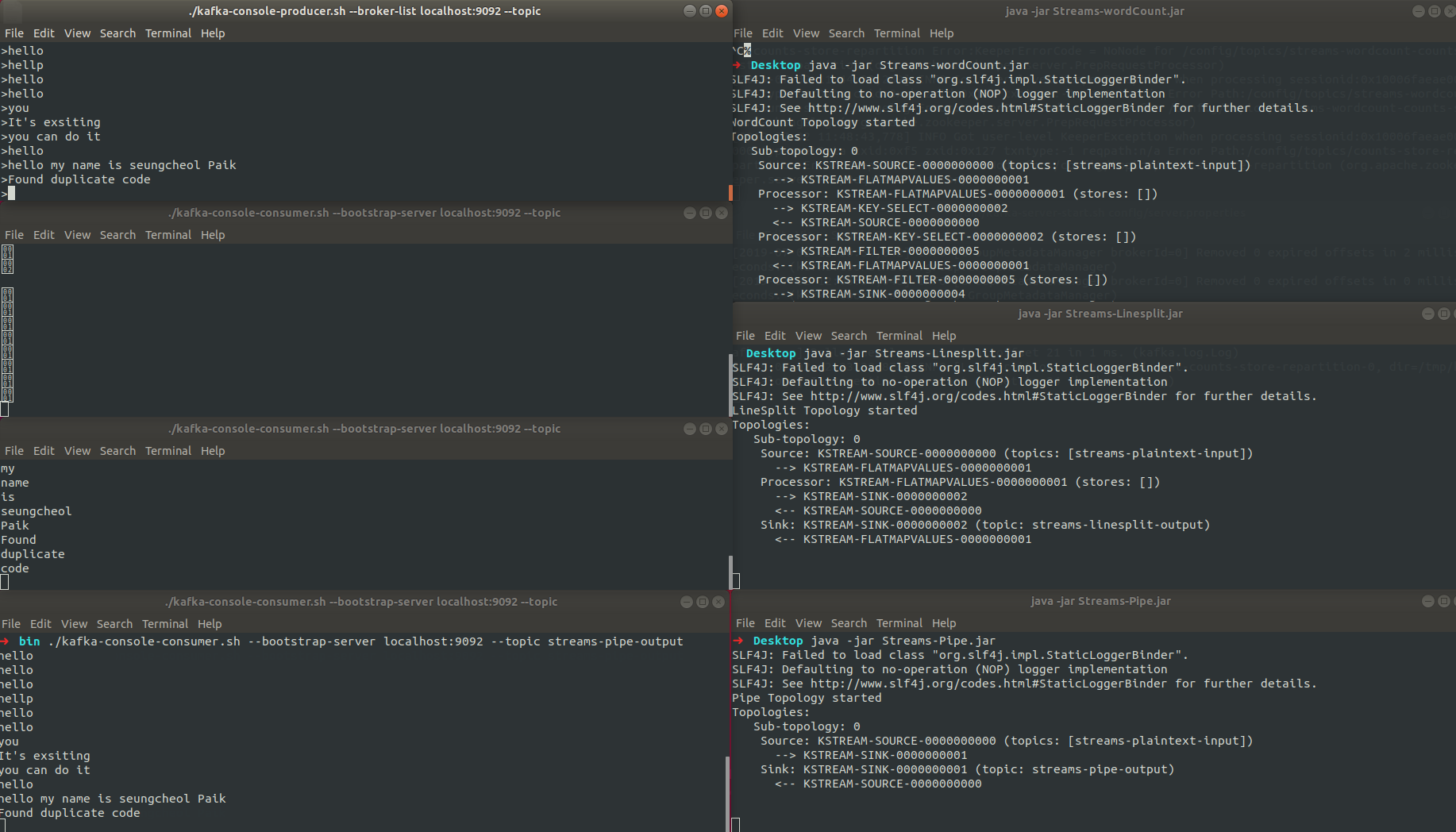Click 'Sink: KSTREAM-SINK-0000000002 (topic: streams-linesplit-output)' line

click(x=985, y=525)
